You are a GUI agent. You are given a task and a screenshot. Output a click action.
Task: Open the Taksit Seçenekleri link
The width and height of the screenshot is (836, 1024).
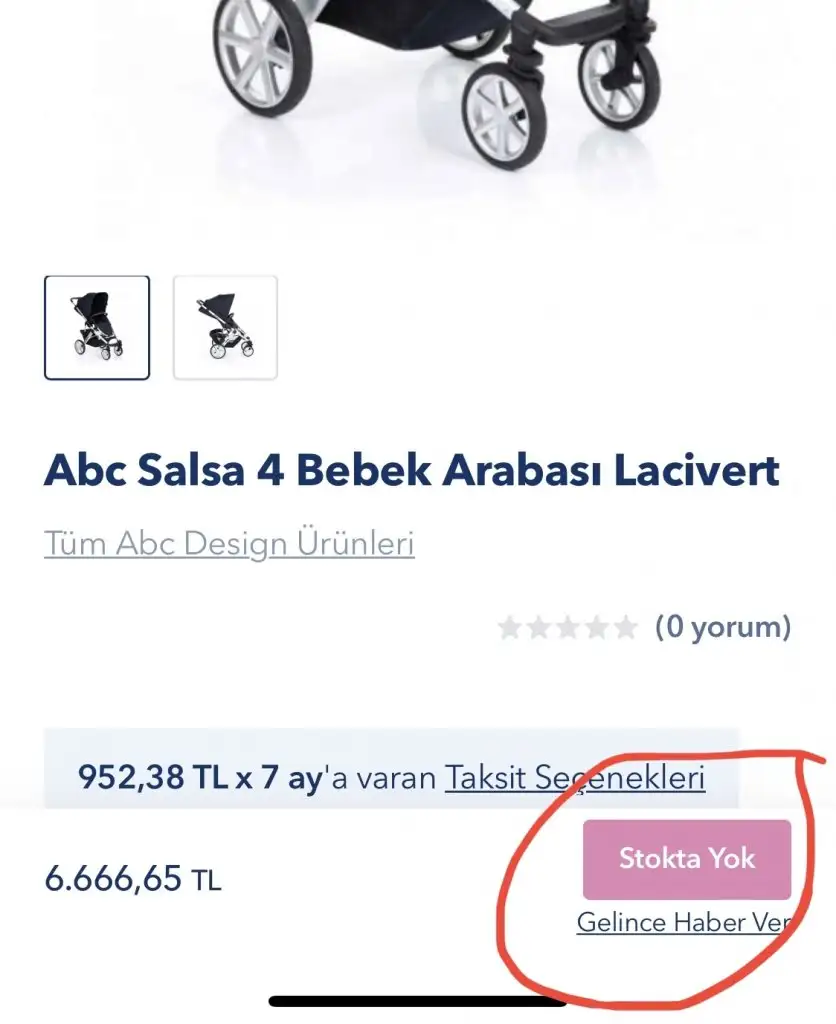575,778
